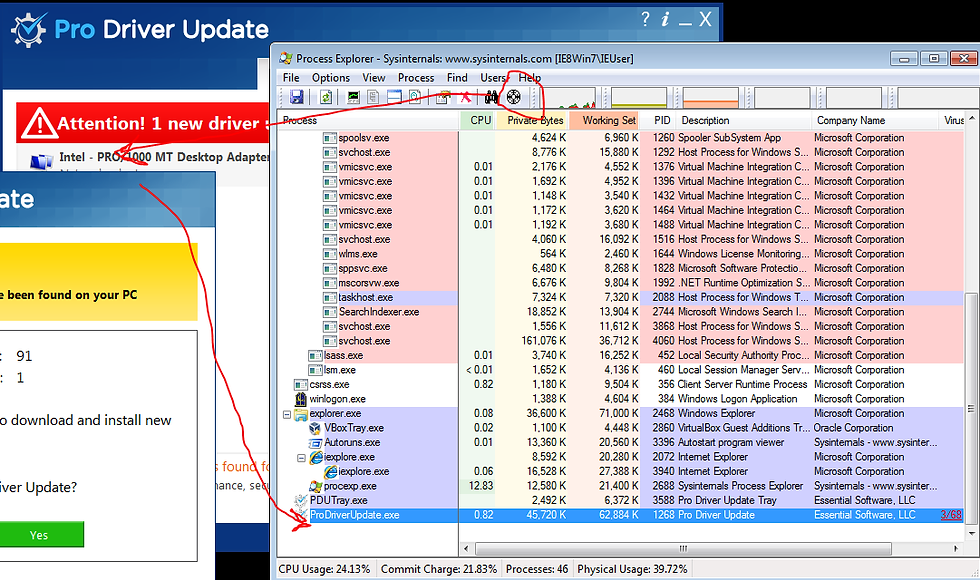
Task: Open the System Information graph icon
Action: tap(353, 97)
